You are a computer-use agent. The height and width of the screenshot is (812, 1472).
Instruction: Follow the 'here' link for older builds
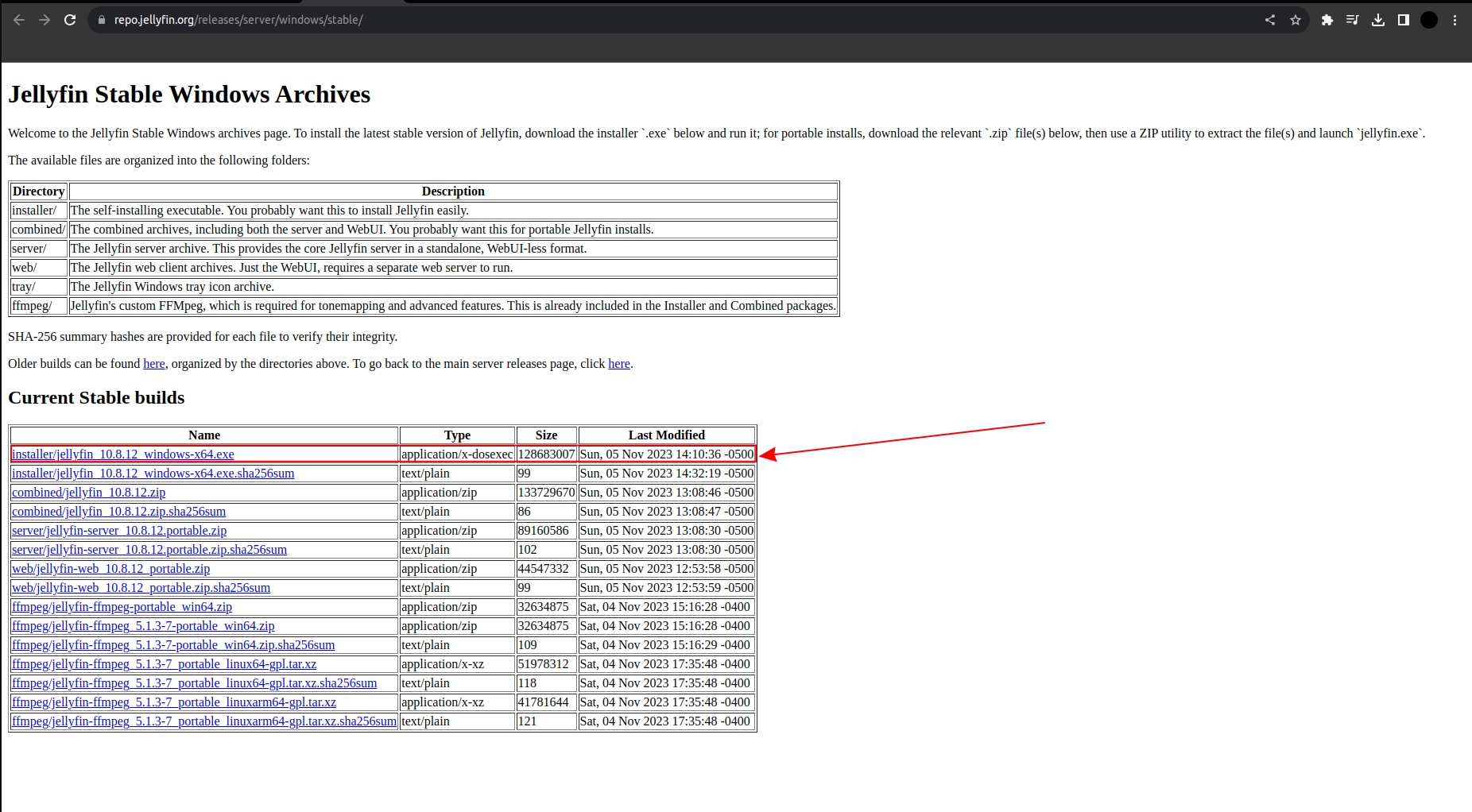[x=154, y=364]
